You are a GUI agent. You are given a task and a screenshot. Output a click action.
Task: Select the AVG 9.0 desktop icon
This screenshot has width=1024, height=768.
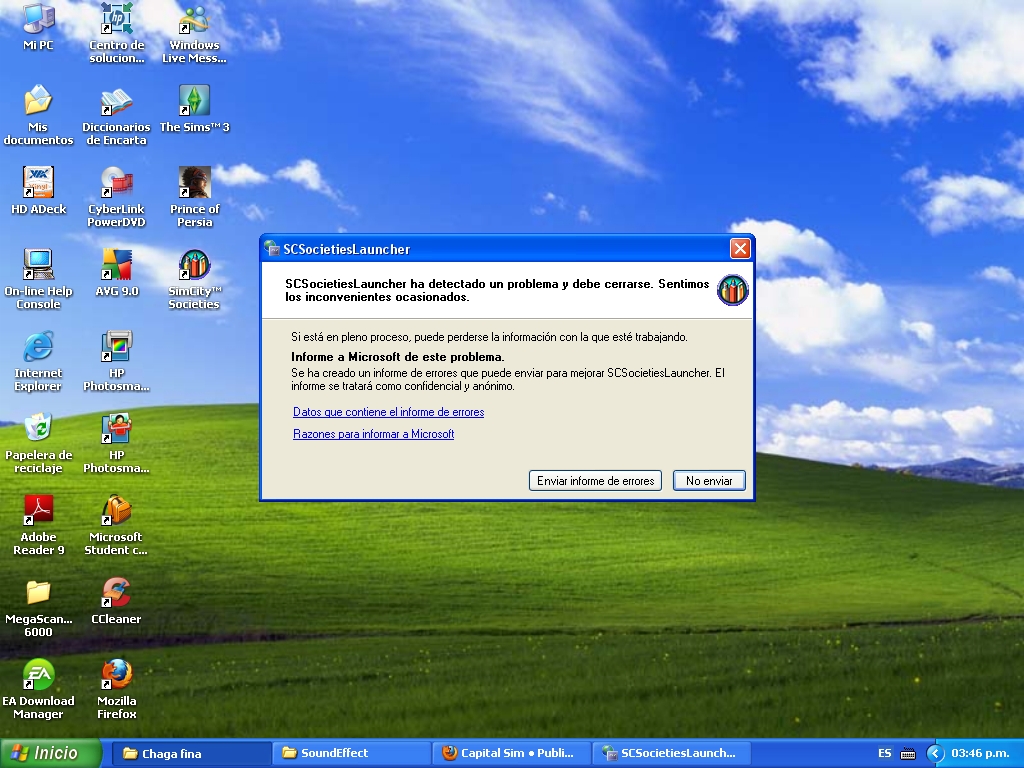click(x=117, y=273)
